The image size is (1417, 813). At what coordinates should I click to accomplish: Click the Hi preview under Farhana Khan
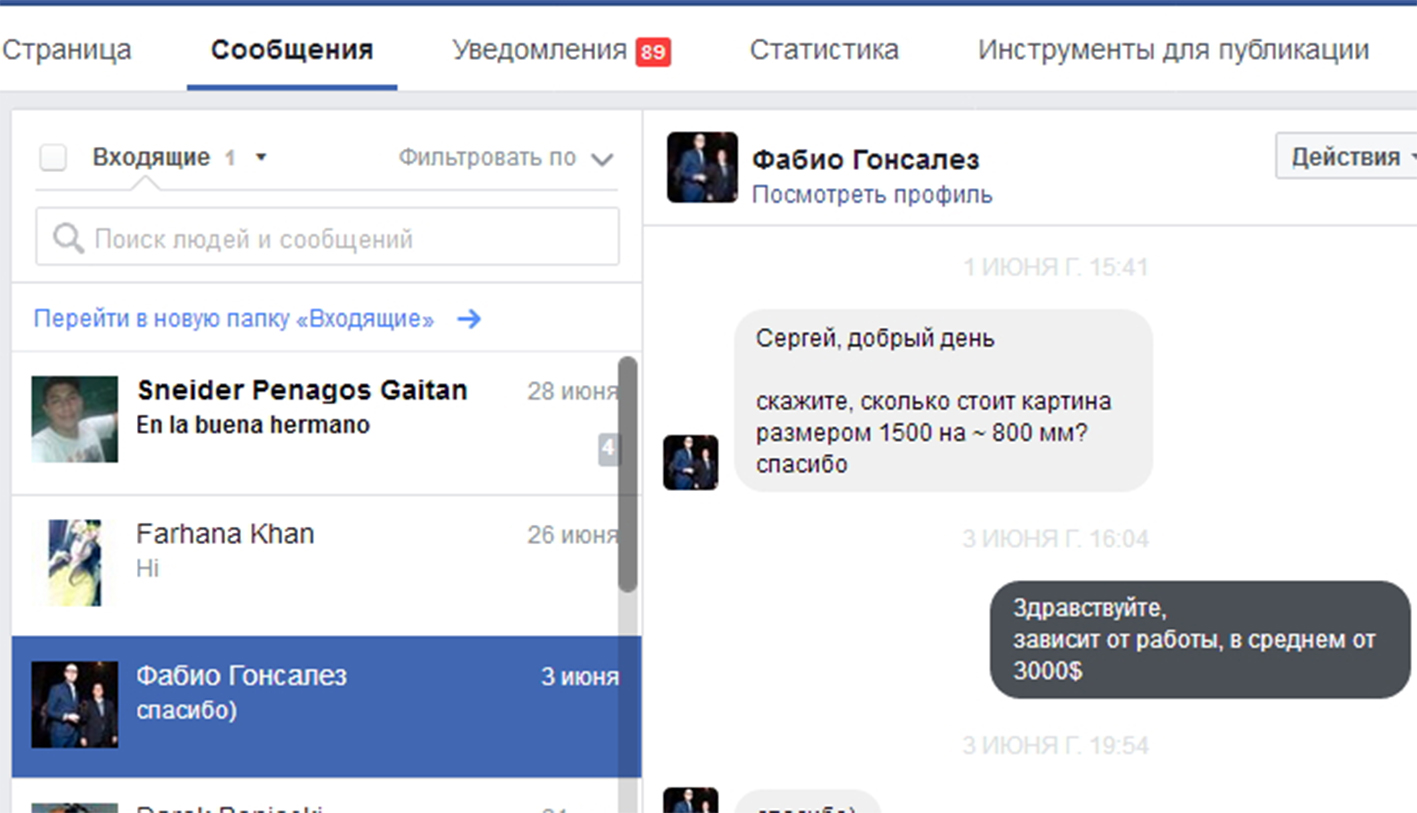coord(147,568)
